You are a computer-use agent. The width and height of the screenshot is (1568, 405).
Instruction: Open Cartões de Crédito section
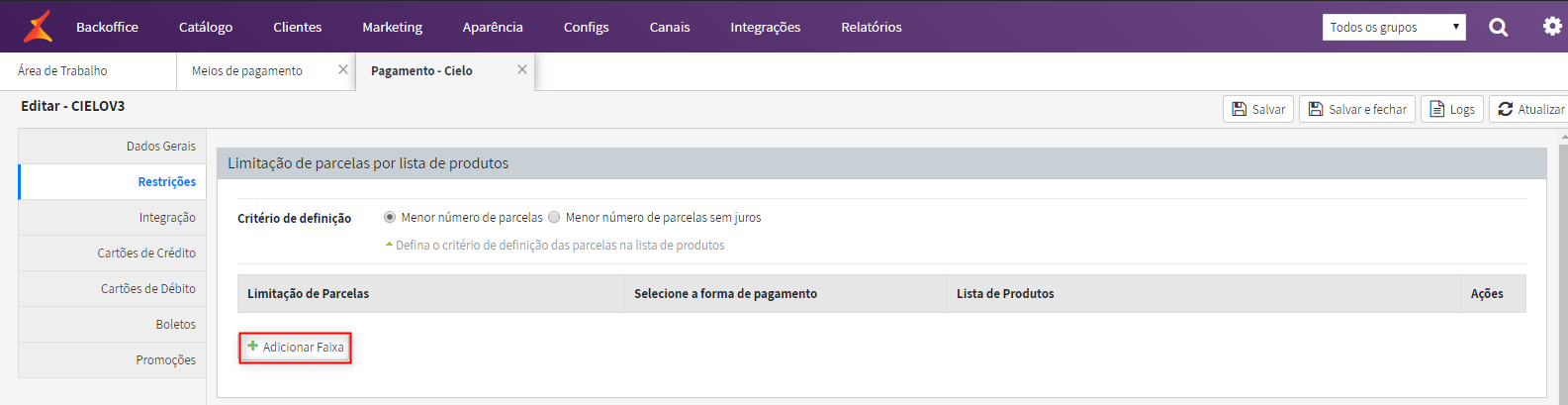coord(113,253)
